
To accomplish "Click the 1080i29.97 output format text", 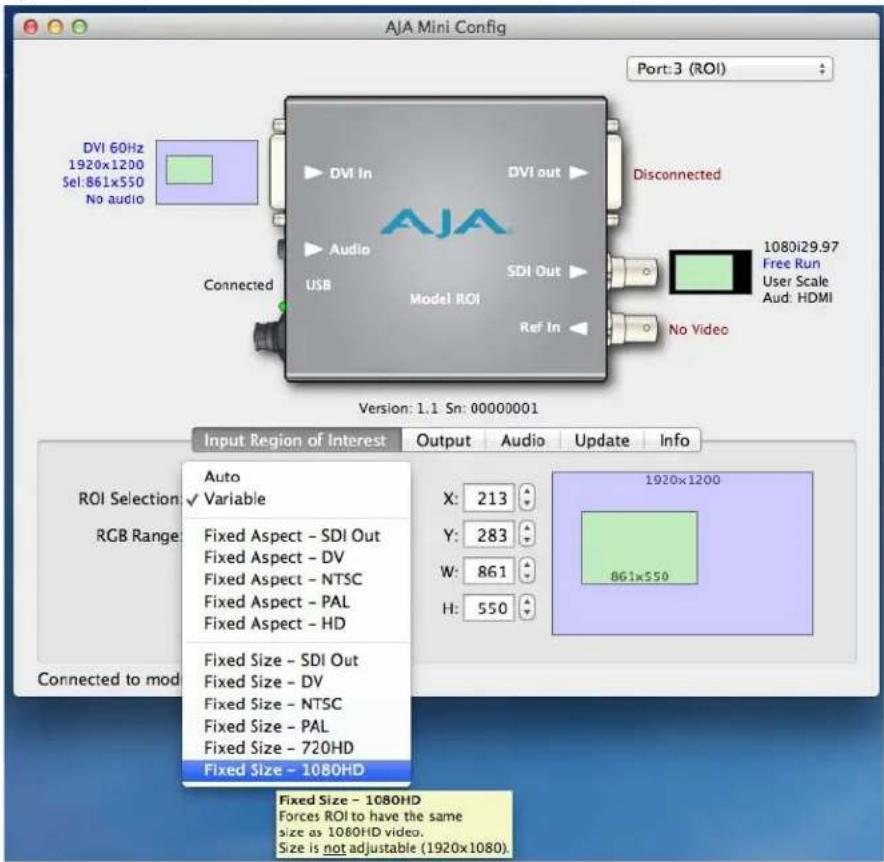I will tap(801, 247).
